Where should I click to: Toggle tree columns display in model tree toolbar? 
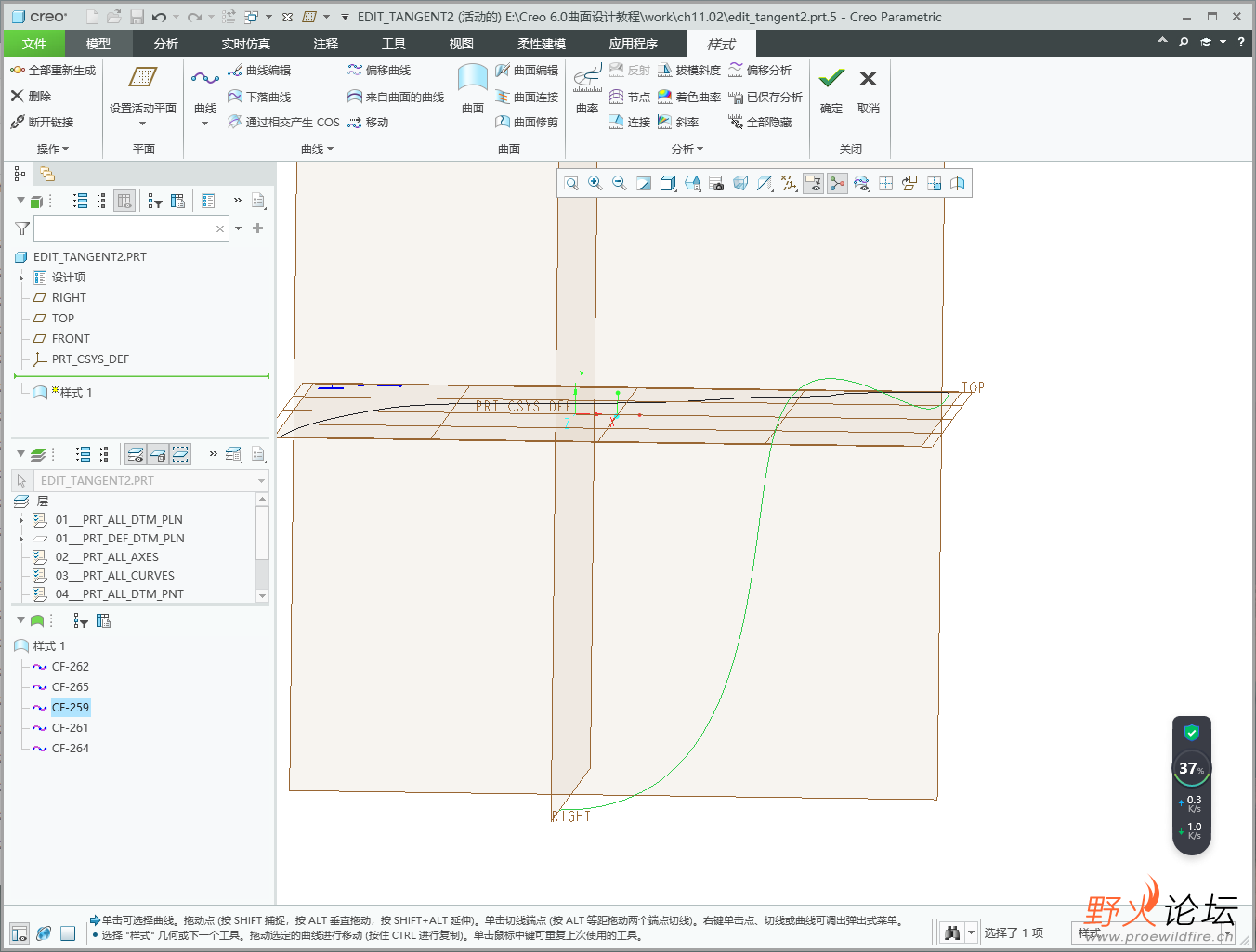click(x=124, y=201)
